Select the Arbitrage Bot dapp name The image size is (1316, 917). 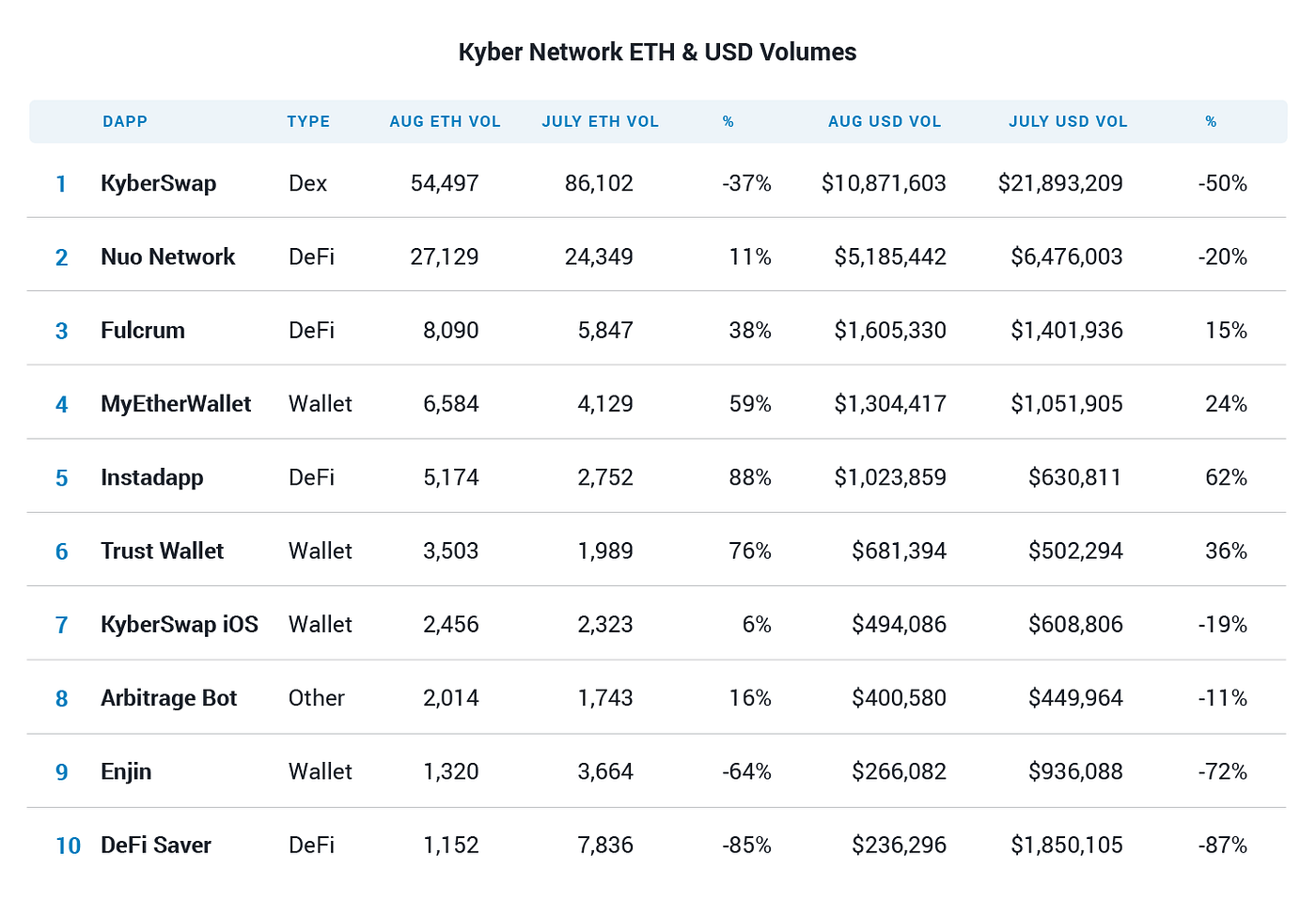169,698
